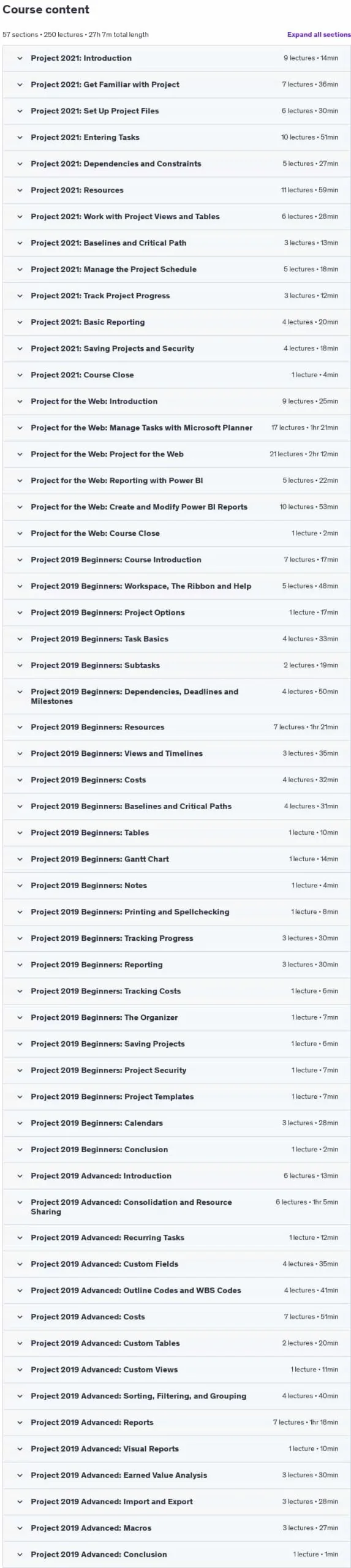
Task: Expand chevron for Printing and Spellchecking section
Action: pos(20,911)
